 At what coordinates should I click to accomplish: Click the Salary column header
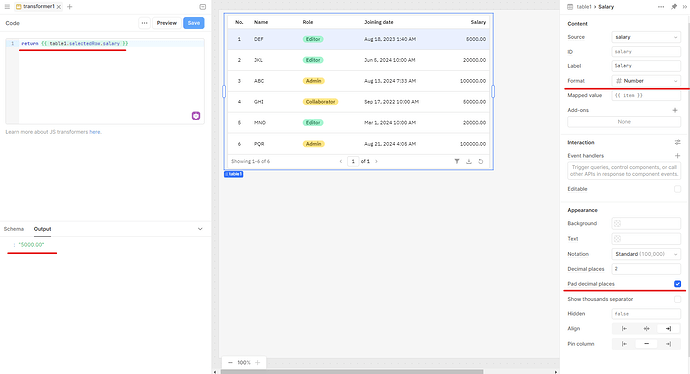(x=478, y=22)
